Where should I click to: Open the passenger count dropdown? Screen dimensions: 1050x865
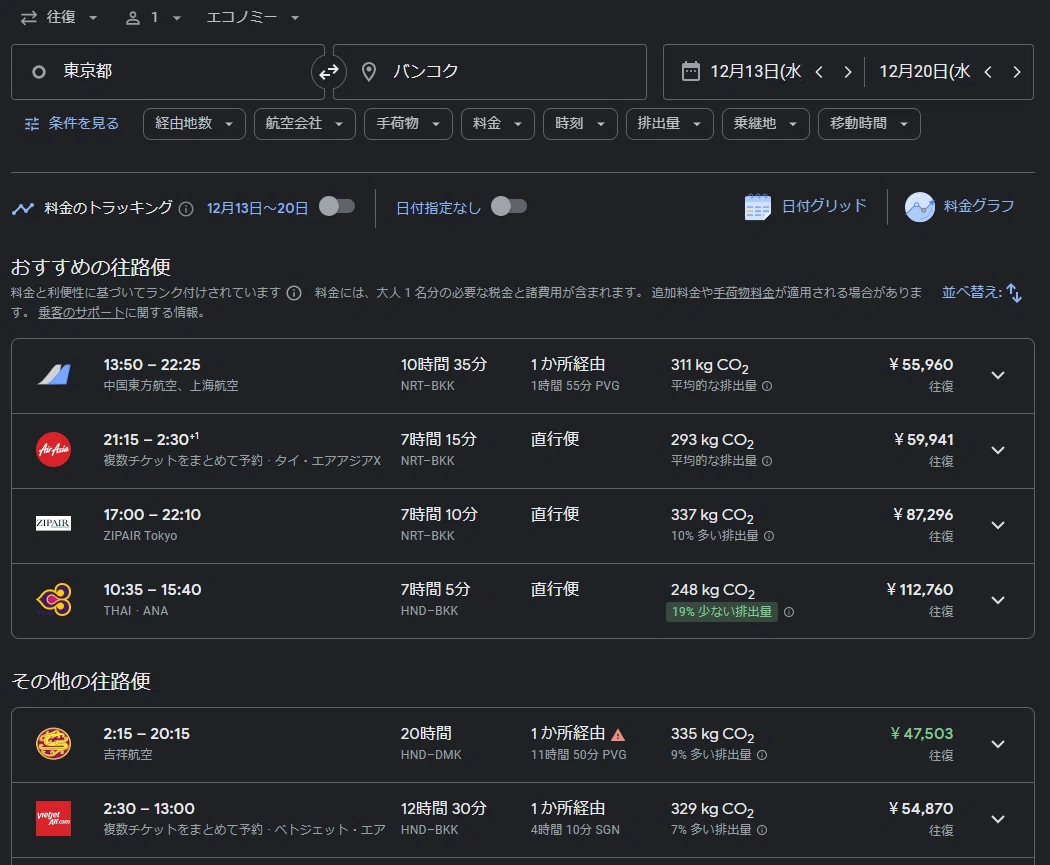tap(153, 17)
